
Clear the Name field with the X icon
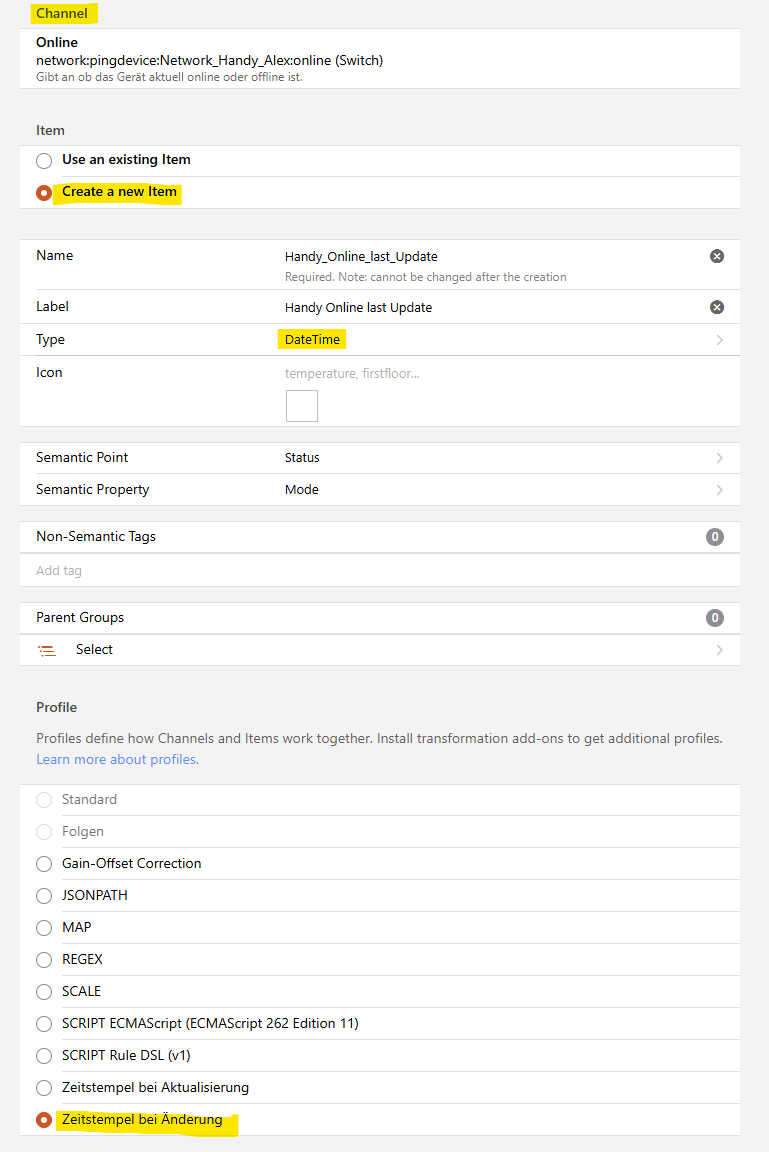tap(716, 256)
